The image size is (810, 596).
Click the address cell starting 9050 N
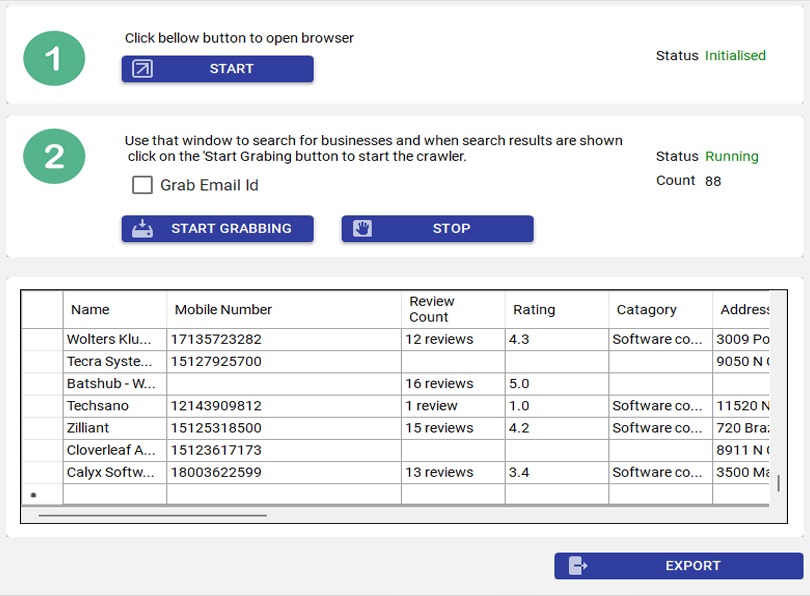pos(741,362)
